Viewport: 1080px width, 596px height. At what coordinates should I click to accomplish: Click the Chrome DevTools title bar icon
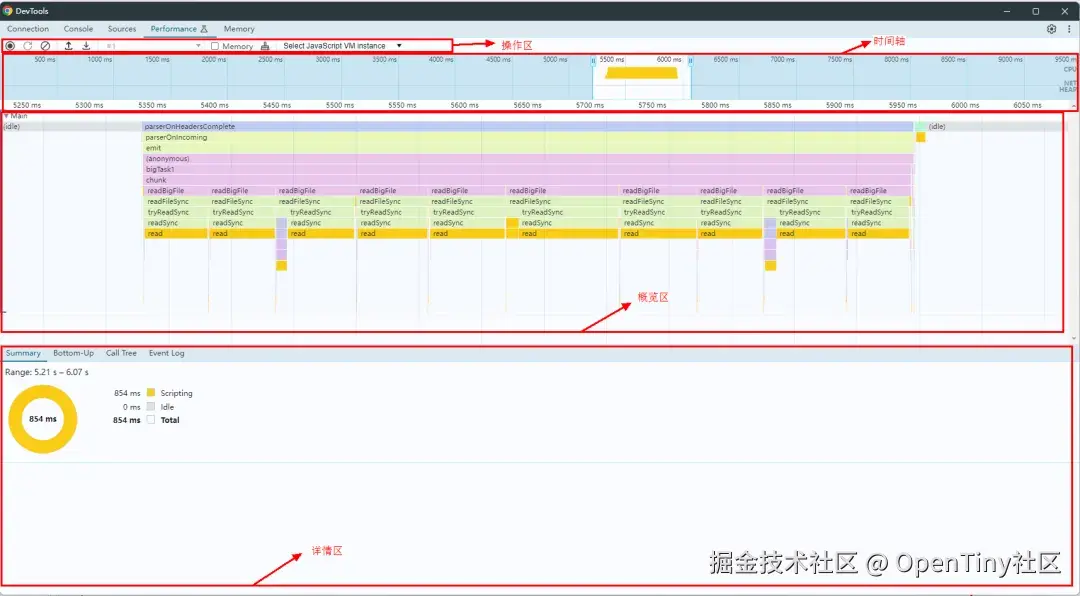click(x=8, y=11)
